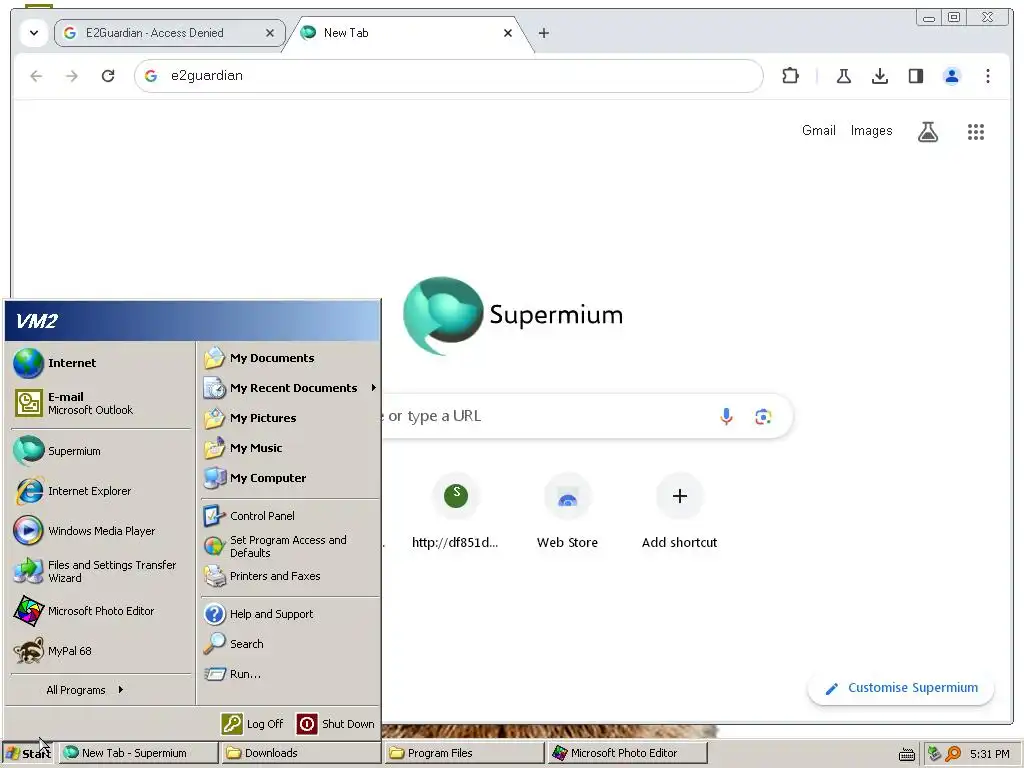Close the New Tab tab
This screenshot has height=768, width=1024.
click(507, 33)
